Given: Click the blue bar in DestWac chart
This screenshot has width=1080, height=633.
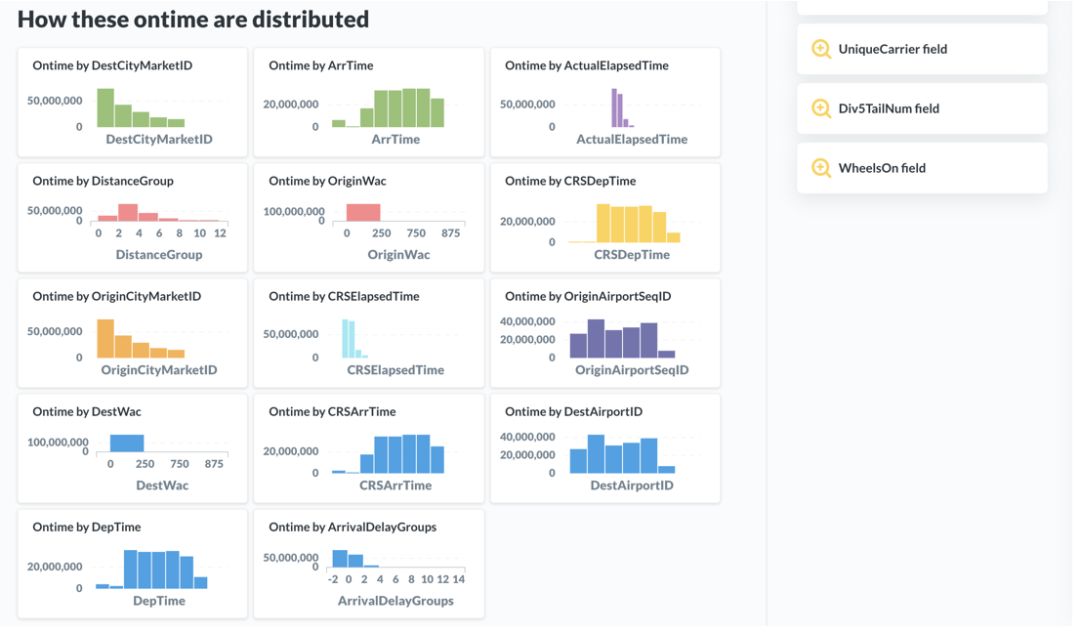Looking at the screenshot, I should pyautogui.click(x=127, y=443).
